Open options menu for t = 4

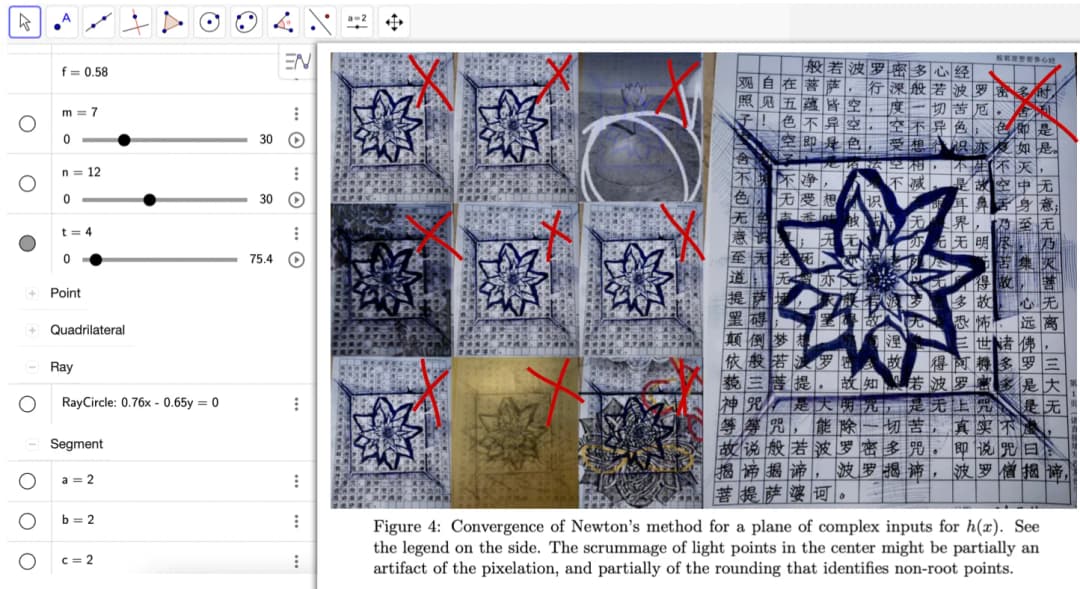[x=296, y=233]
